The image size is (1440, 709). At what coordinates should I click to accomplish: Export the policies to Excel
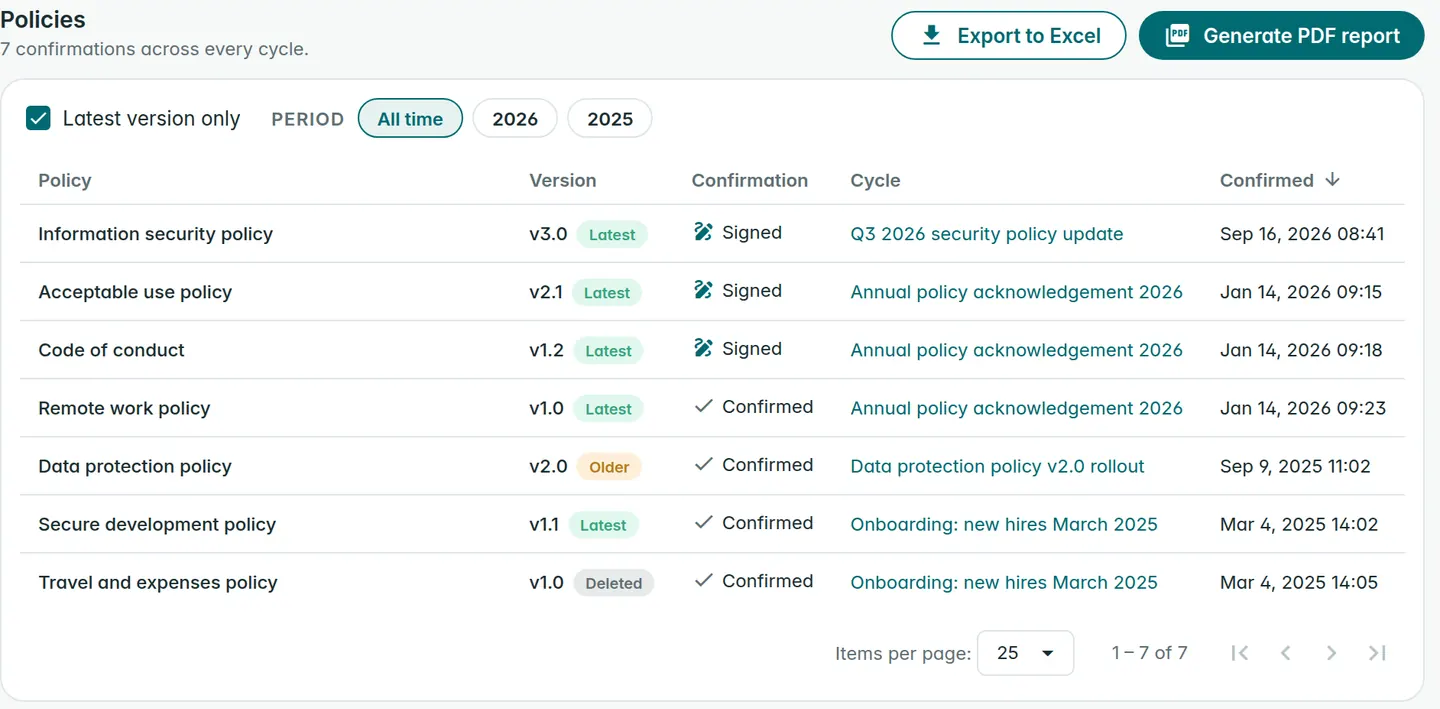(x=1009, y=36)
